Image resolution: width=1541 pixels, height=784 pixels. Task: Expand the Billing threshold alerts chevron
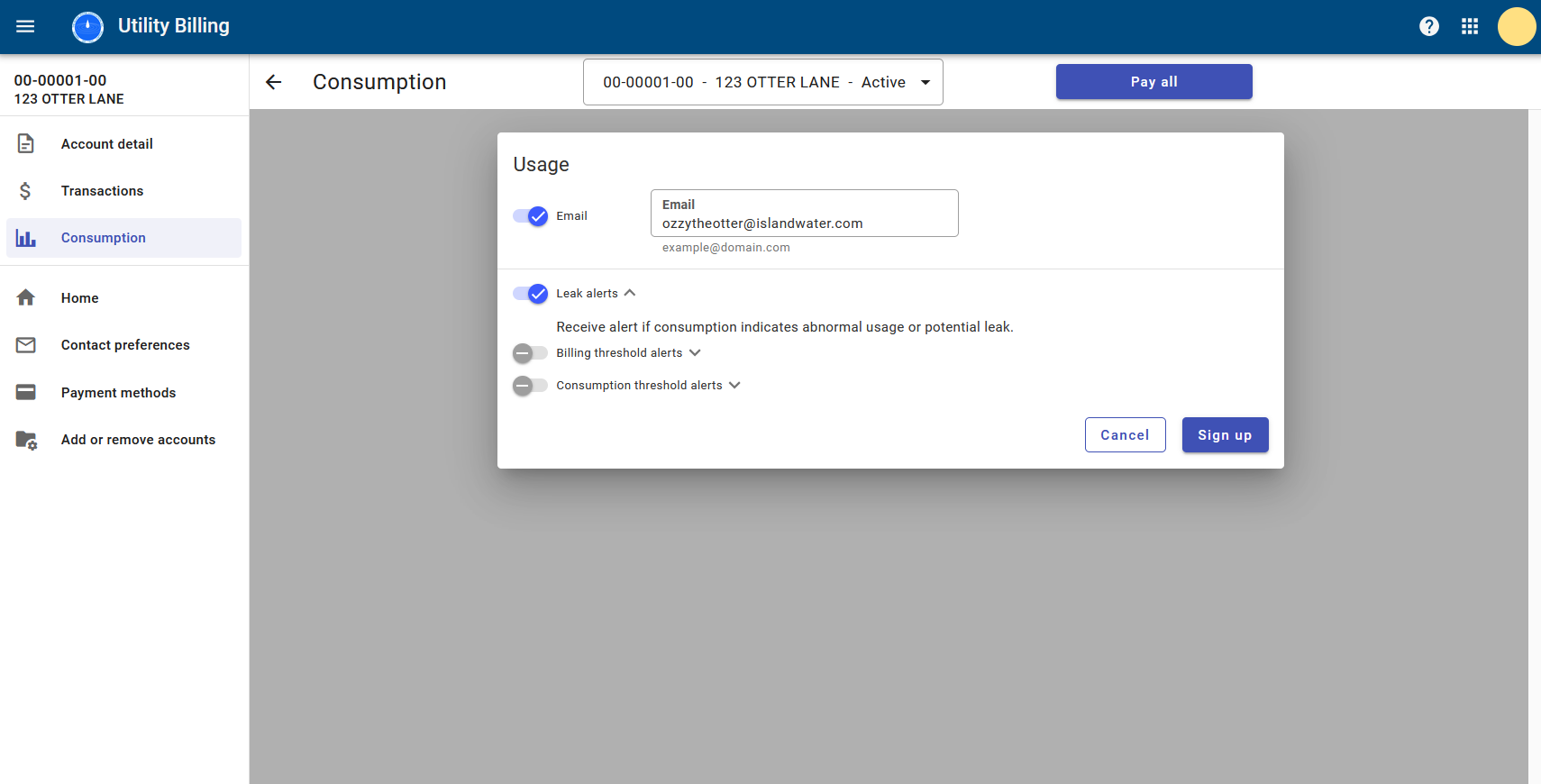(x=695, y=352)
